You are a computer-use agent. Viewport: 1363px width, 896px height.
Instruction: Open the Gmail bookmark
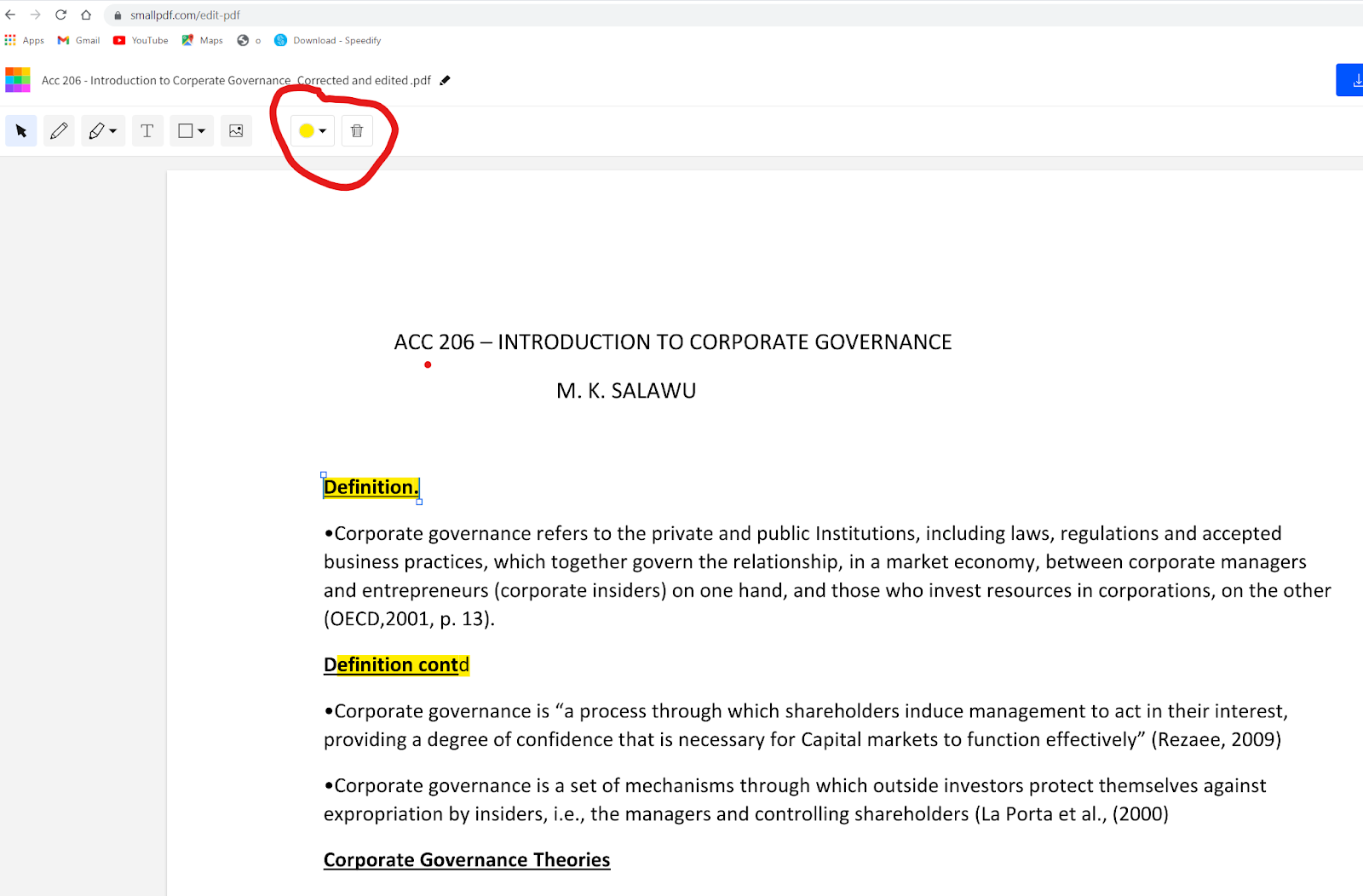pos(78,40)
